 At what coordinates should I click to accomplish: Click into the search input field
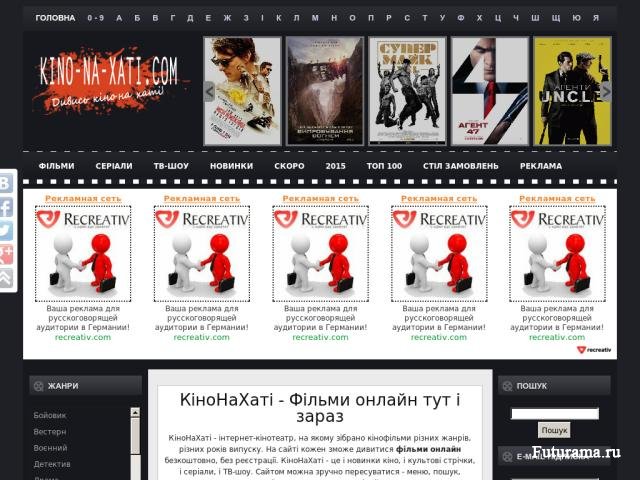click(554, 413)
